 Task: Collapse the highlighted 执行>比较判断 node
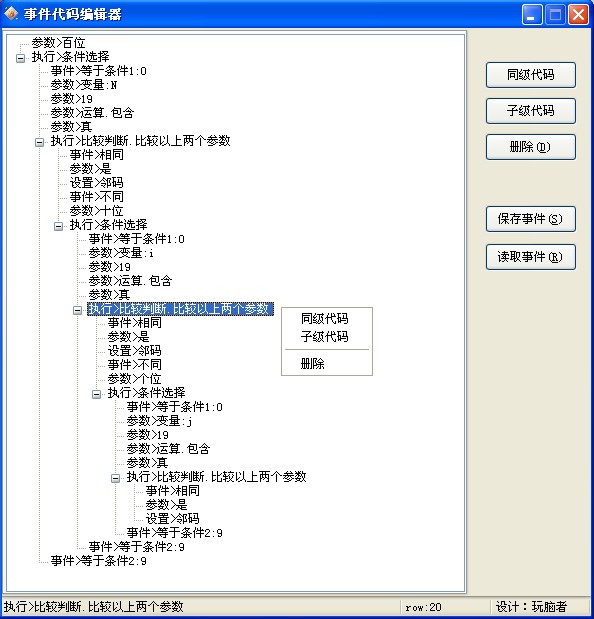(77, 310)
